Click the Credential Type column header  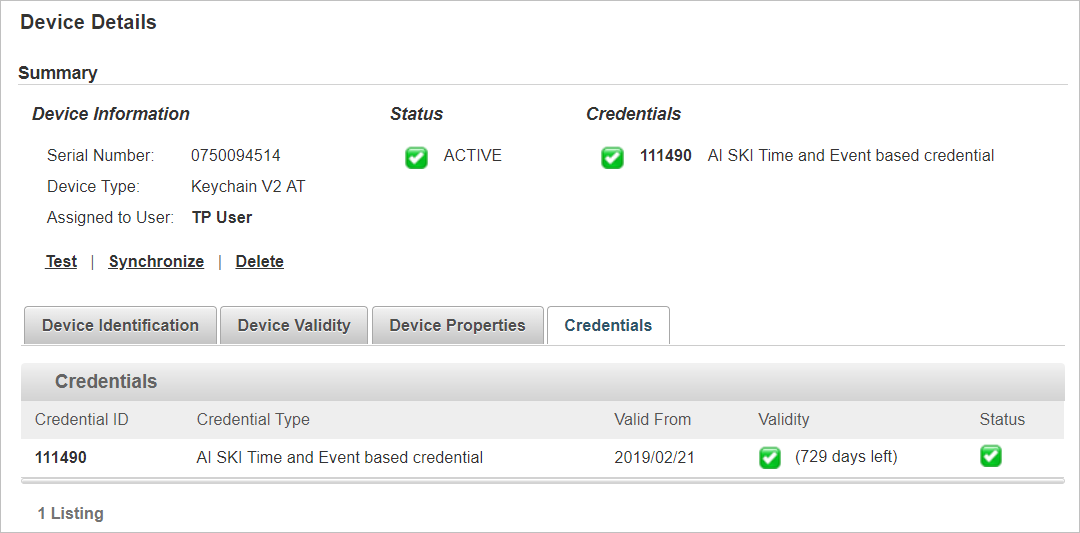253,420
